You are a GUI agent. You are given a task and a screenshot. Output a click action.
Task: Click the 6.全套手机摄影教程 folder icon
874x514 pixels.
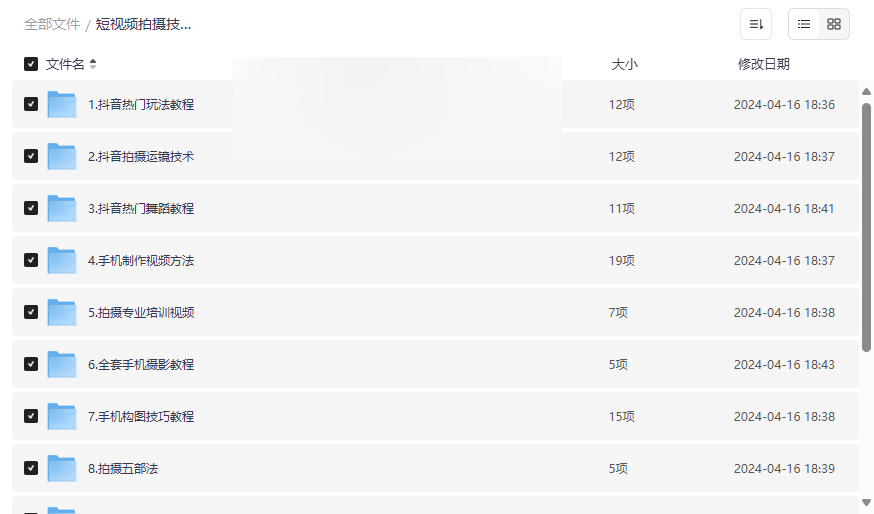click(62, 364)
